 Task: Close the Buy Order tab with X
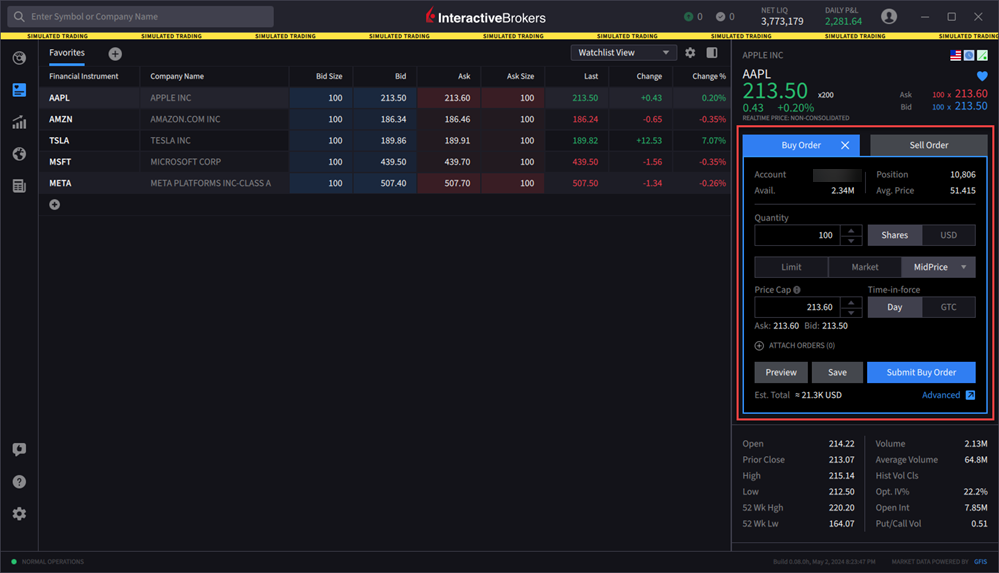[x=845, y=145]
